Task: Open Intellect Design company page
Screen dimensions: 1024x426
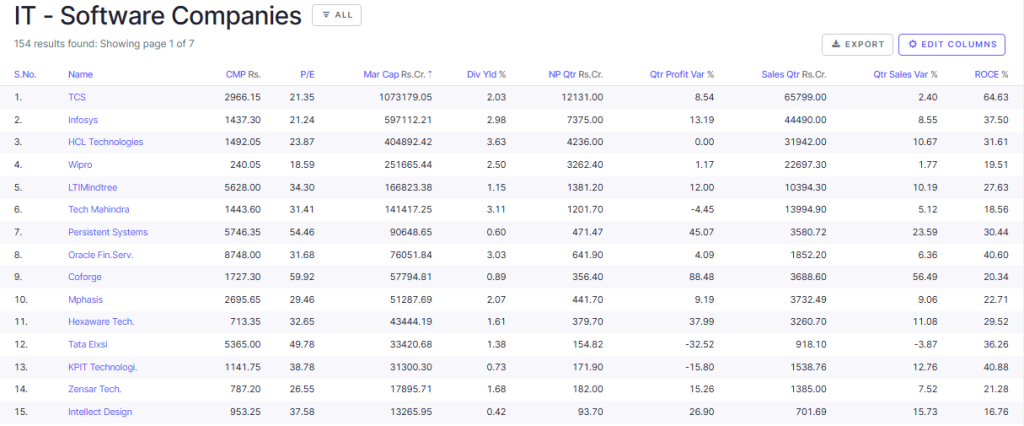Action: coord(99,412)
